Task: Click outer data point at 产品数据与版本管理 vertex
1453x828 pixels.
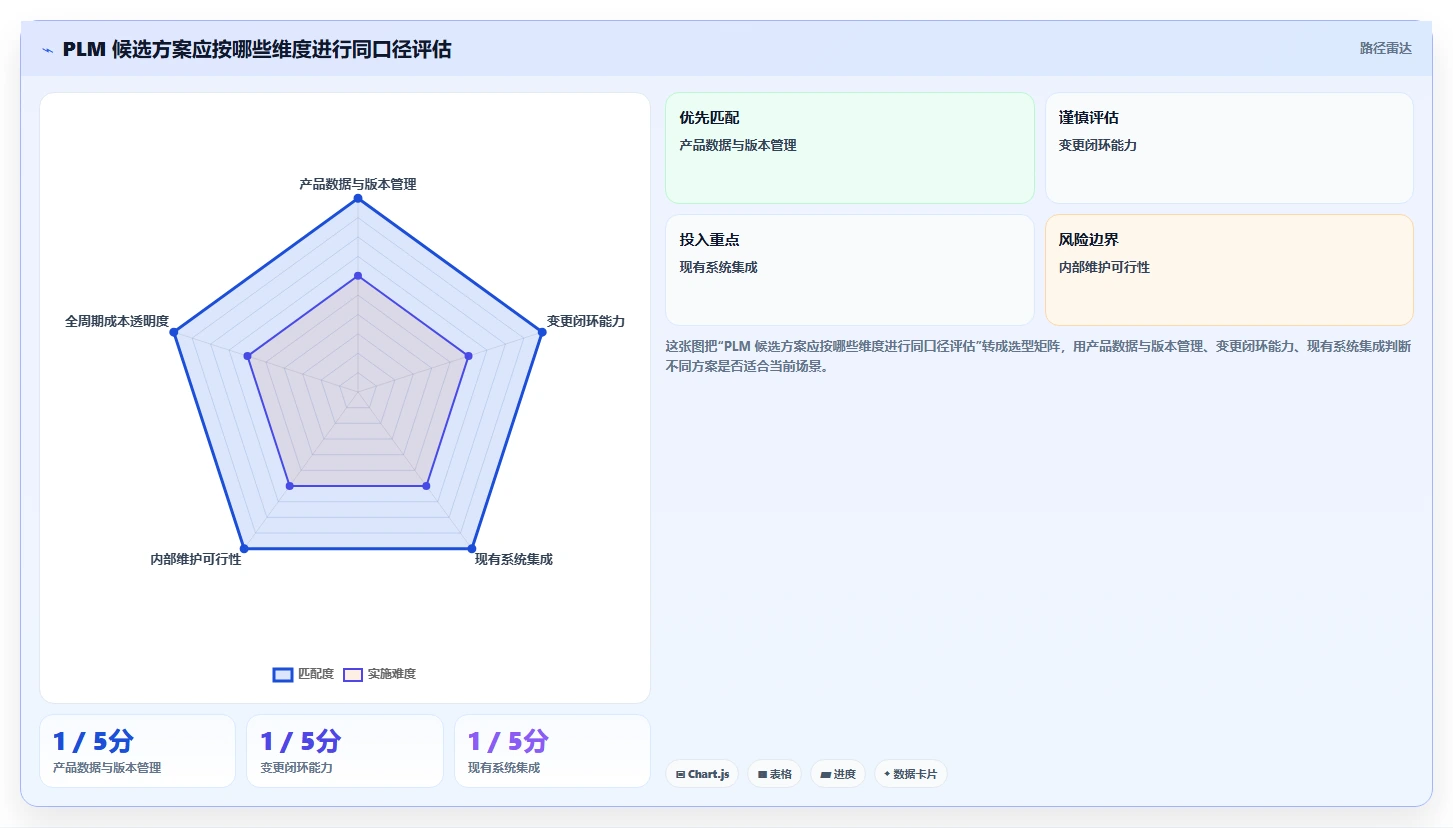Action: 358,198
